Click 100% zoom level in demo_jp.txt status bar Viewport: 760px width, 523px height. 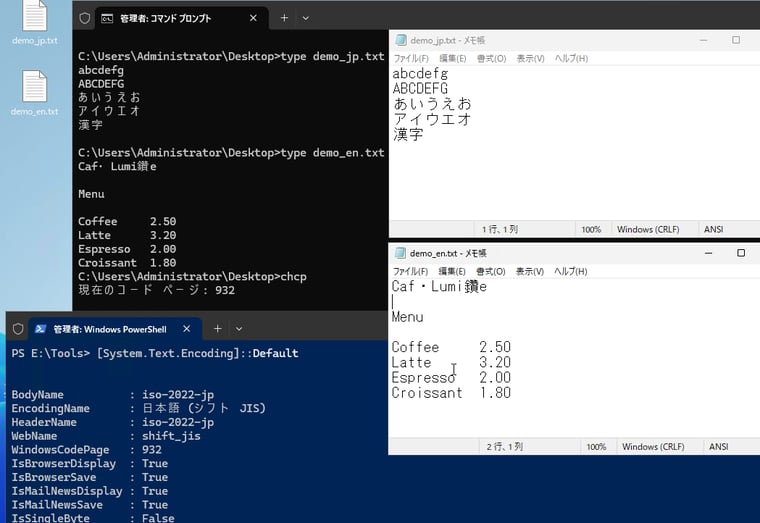[591, 229]
